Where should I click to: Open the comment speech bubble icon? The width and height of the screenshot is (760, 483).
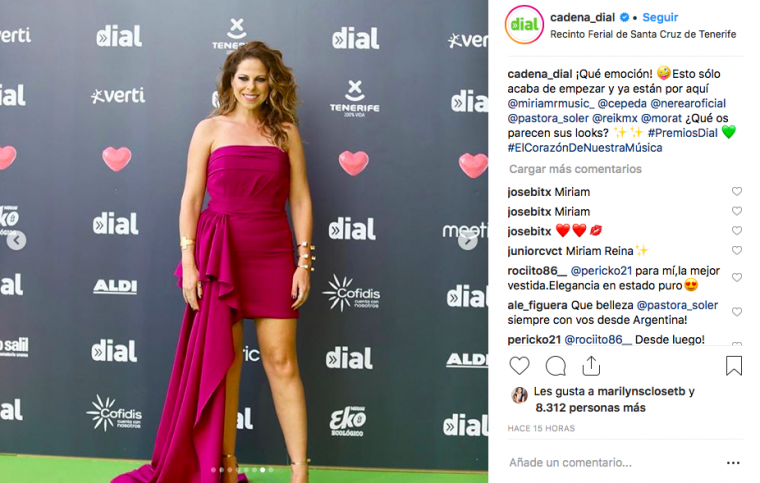pos(555,366)
